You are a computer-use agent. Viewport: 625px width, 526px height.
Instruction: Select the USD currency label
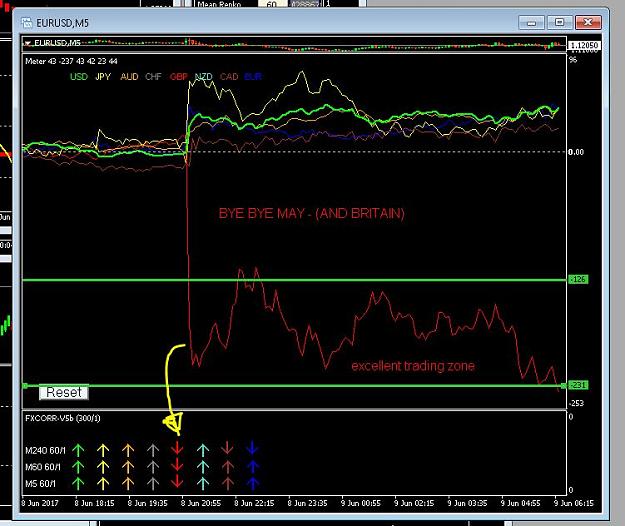pos(79,77)
